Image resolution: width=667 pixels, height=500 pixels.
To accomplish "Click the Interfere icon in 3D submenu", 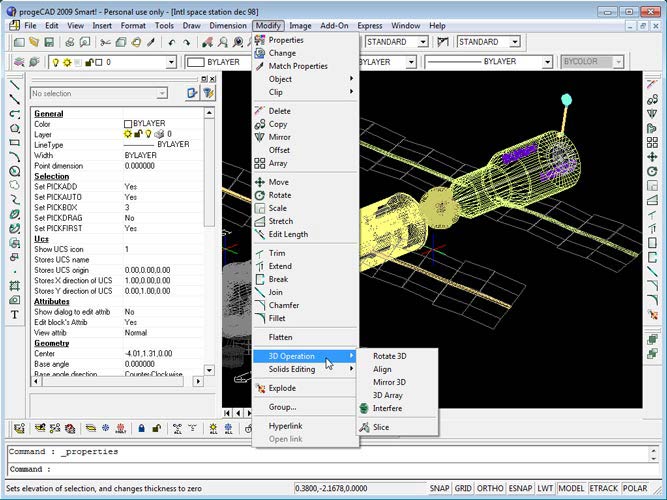I will pyautogui.click(x=364, y=408).
